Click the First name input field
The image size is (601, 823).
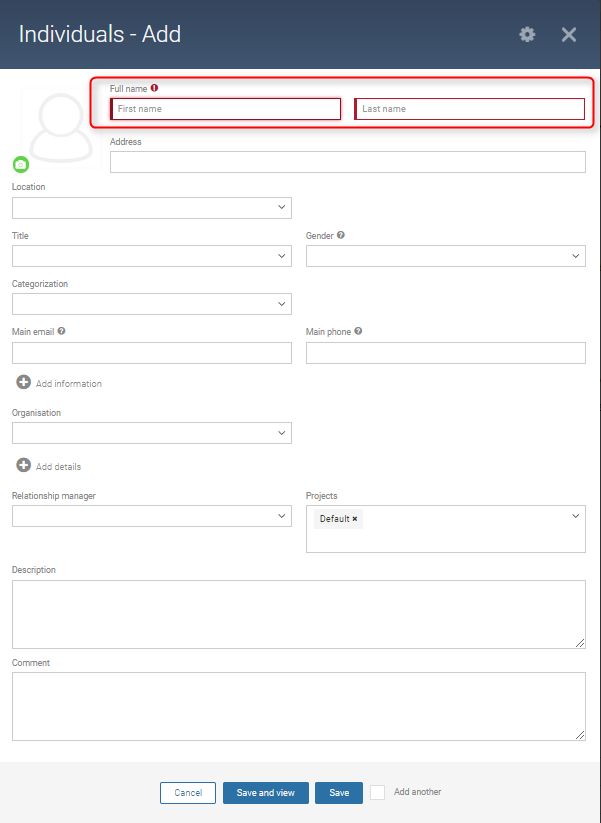(226, 109)
